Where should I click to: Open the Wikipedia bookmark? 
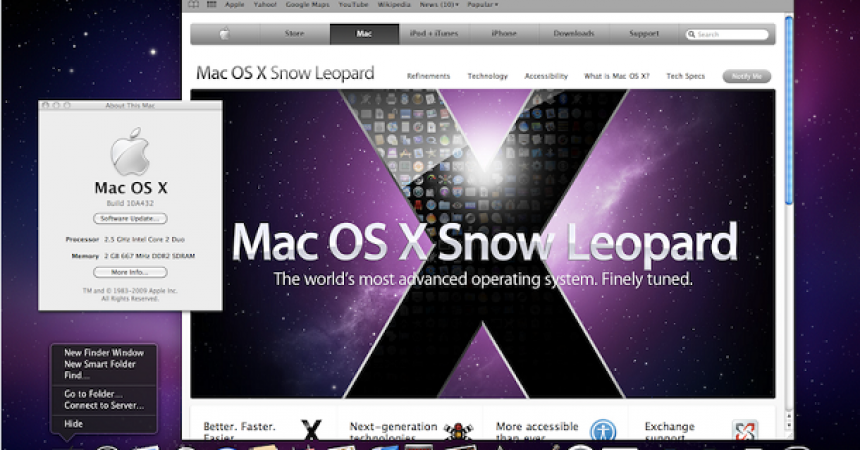(394, 4)
